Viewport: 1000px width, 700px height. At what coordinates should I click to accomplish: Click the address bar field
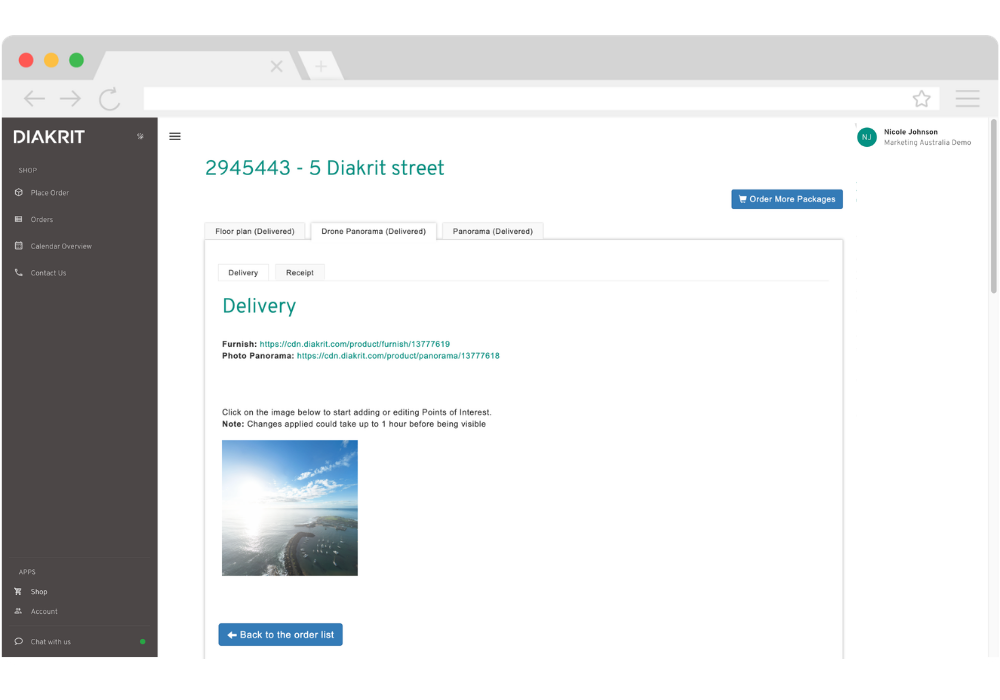tap(541, 99)
